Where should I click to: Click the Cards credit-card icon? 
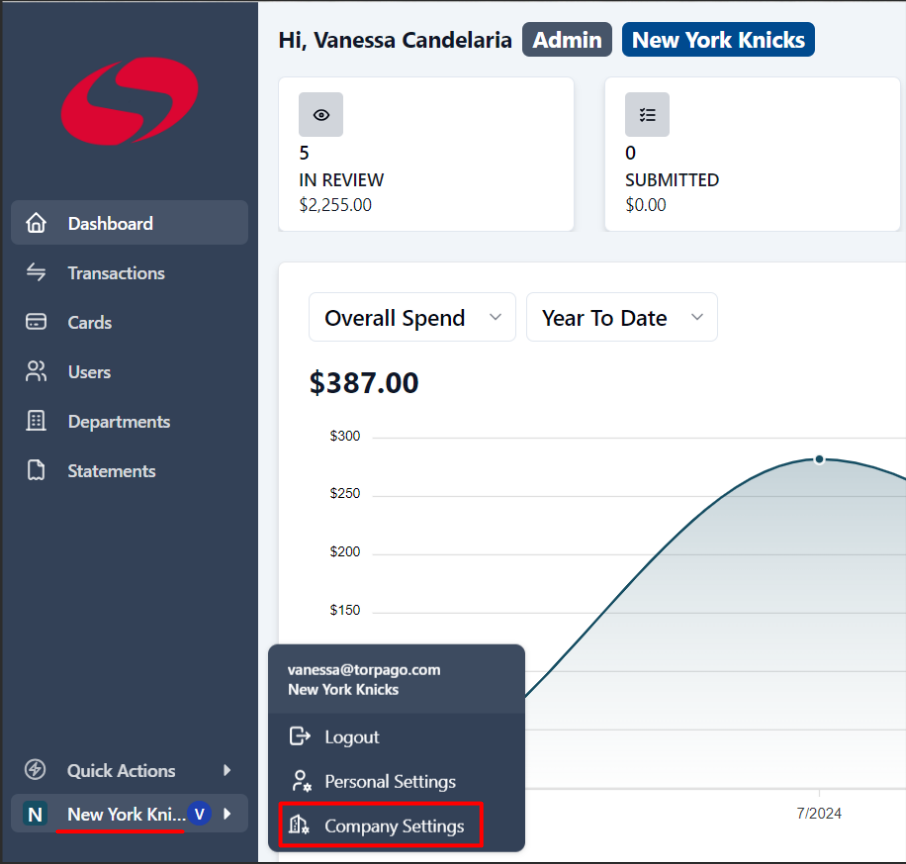coord(36,322)
